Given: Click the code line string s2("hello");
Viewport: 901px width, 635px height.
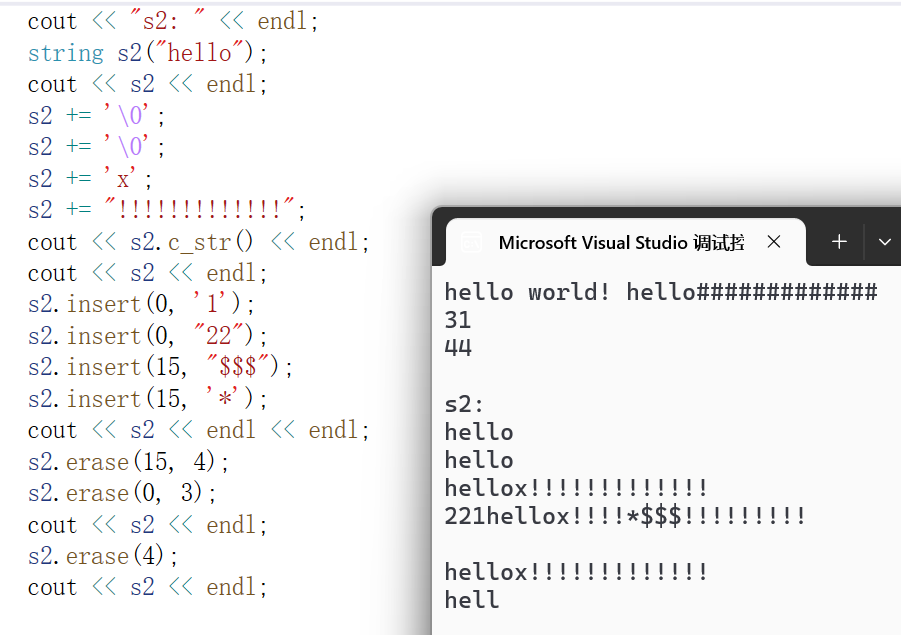Looking at the screenshot, I should click(147, 53).
